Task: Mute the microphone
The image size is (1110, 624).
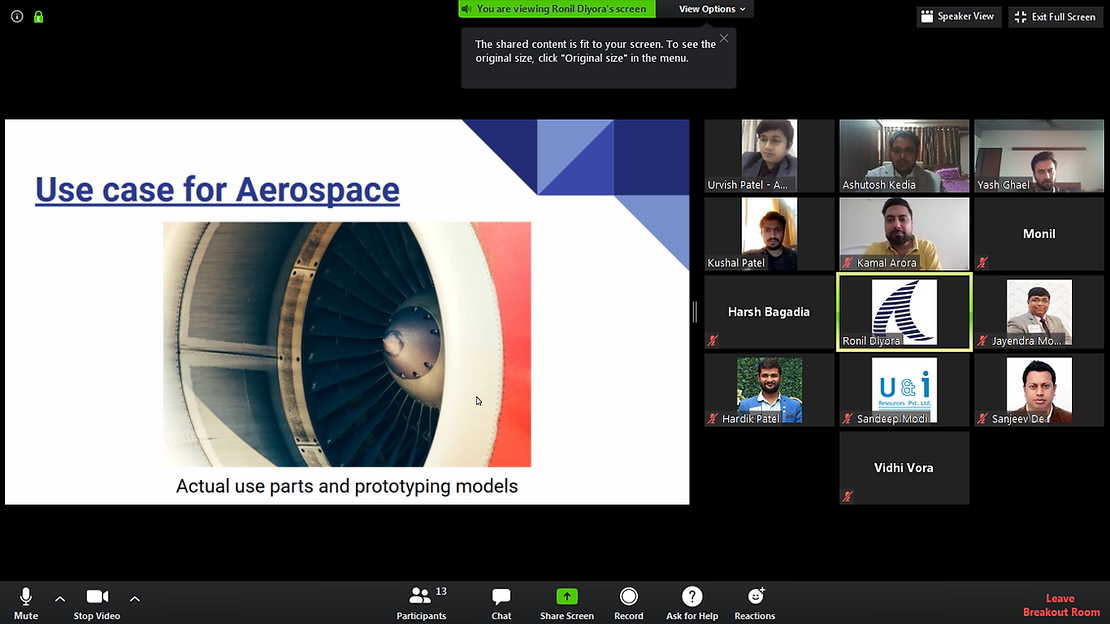Action: pyautogui.click(x=26, y=602)
